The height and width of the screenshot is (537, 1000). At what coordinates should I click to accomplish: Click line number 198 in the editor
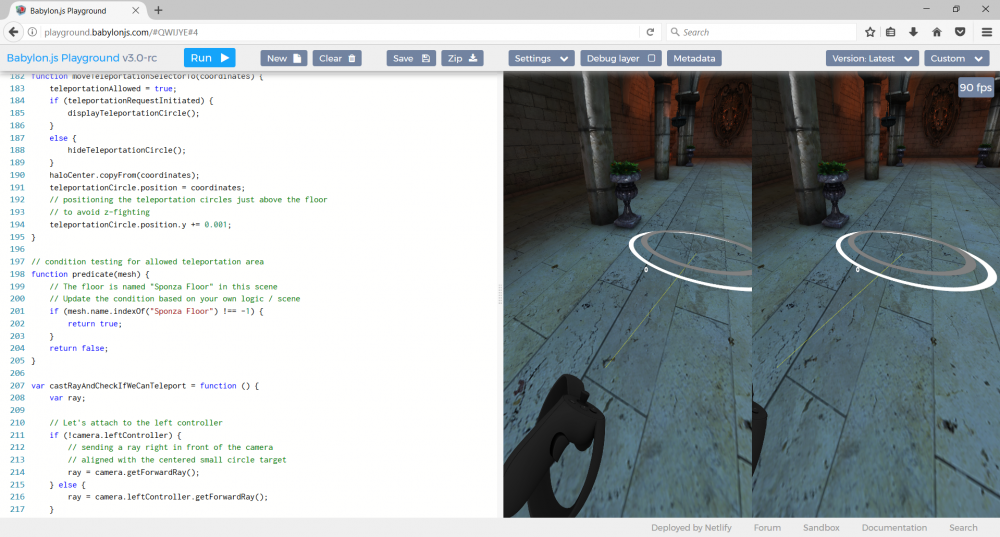[x=17, y=274]
